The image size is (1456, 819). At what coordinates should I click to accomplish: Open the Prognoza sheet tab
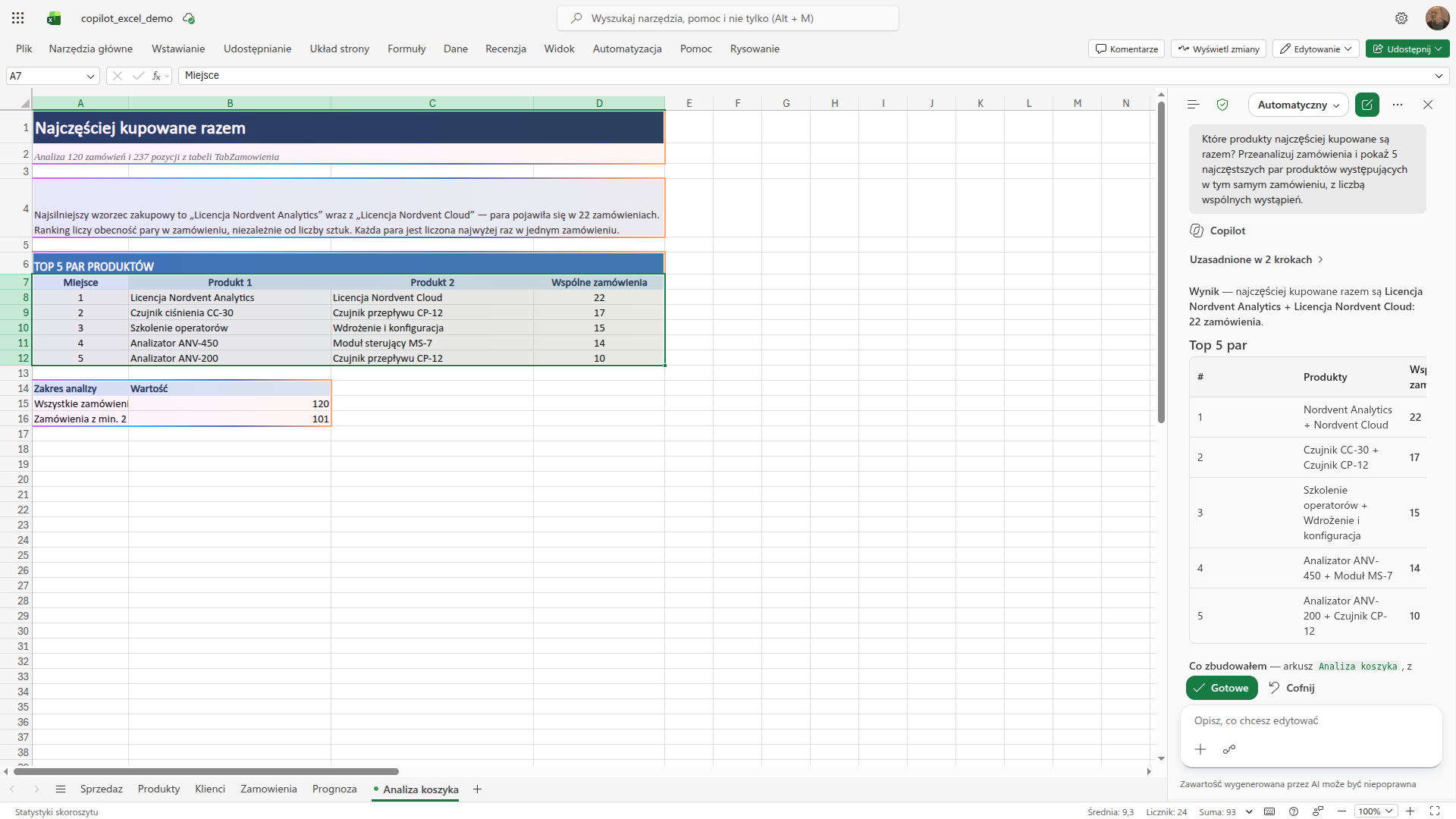click(x=334, y=789)
